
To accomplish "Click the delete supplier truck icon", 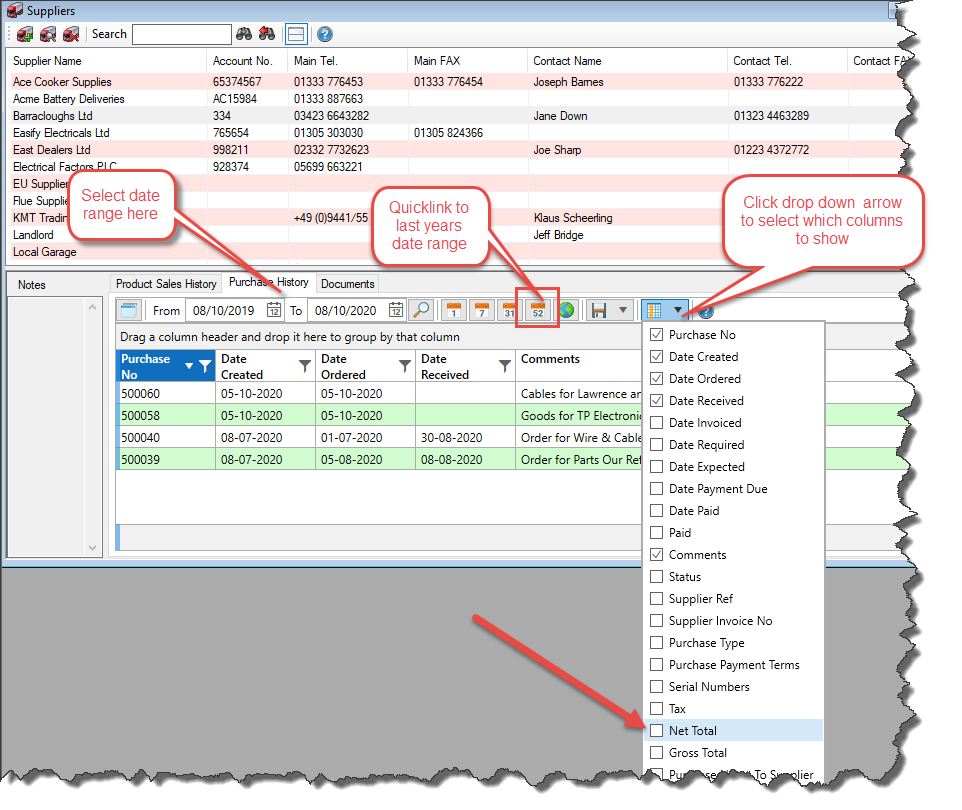I will click(71, 34).
